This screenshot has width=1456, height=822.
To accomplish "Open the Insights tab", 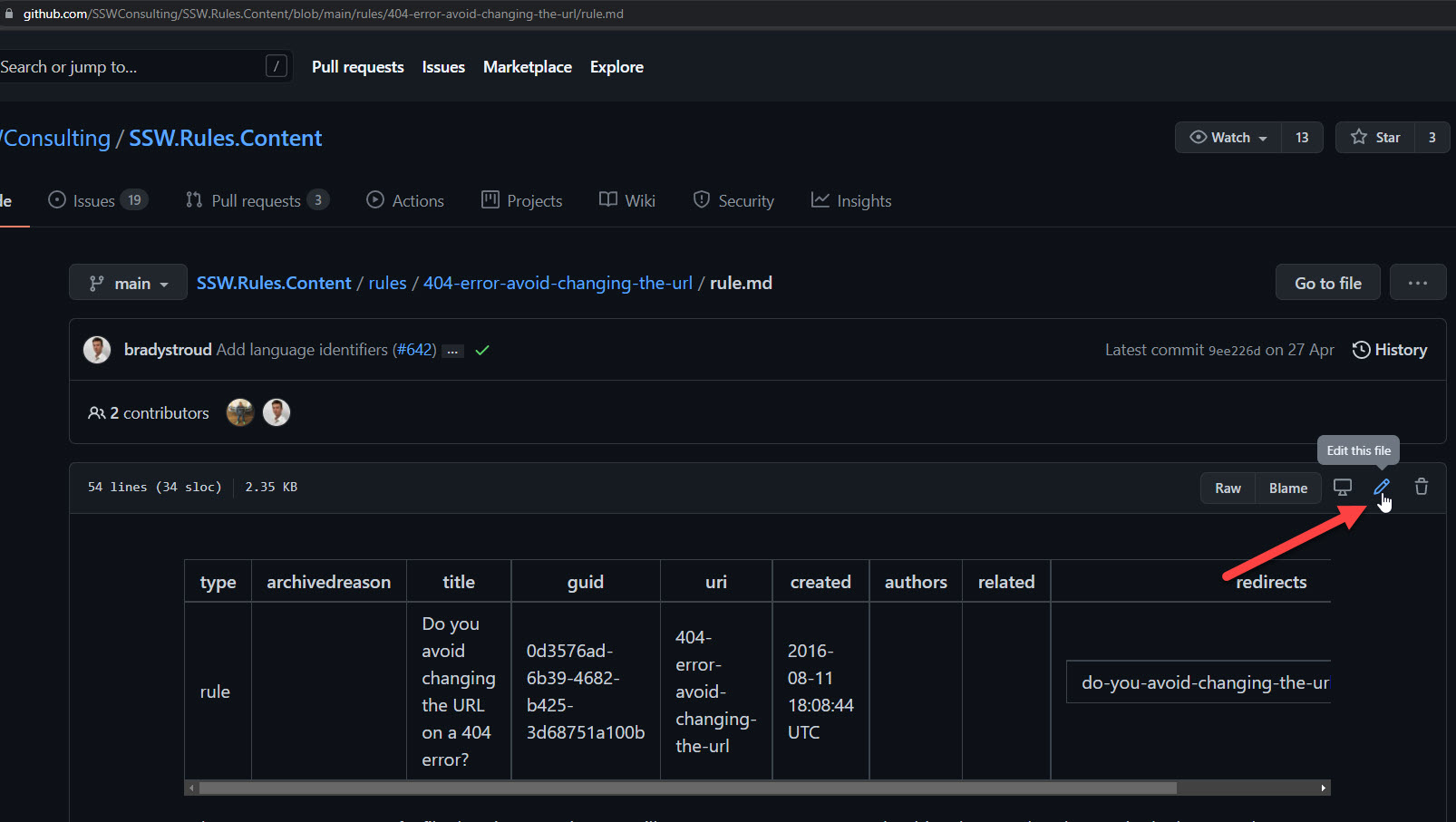I will point(851,200).
